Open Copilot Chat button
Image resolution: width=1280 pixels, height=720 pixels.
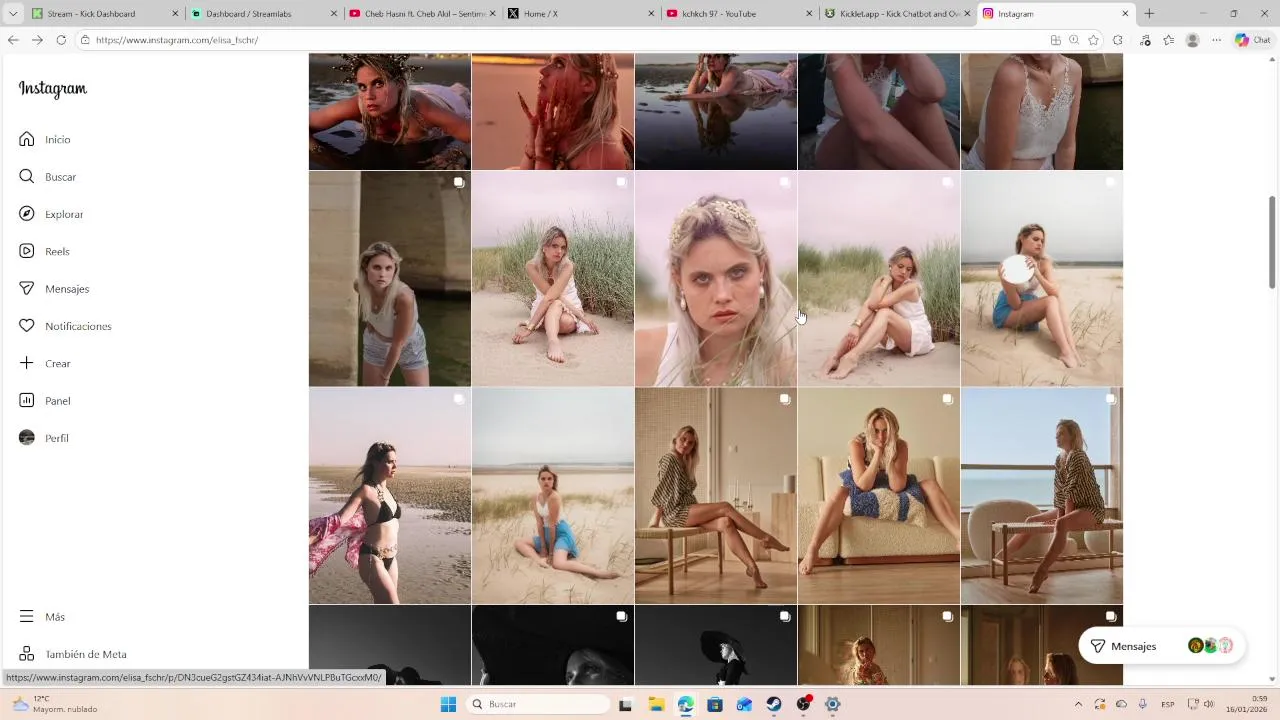1253,40
